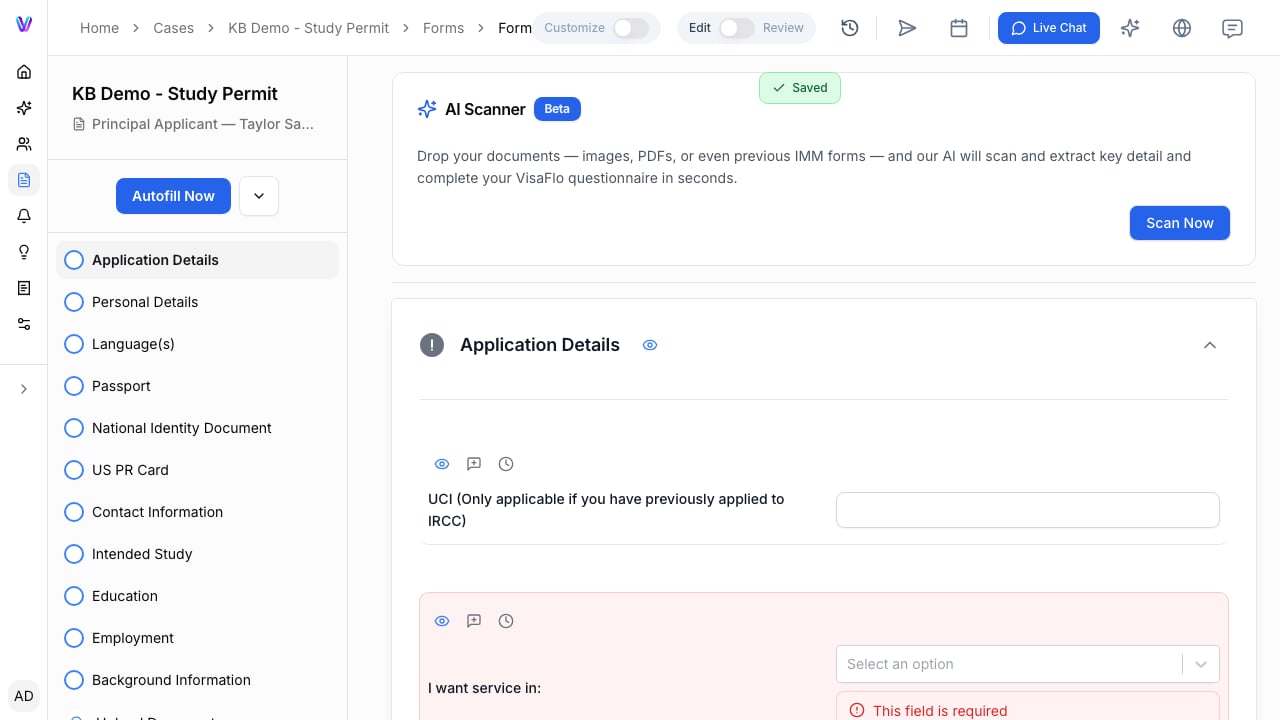1280x720 pixels.
Task: Open the people/clients icon in left sidebar
Action: 24,144
